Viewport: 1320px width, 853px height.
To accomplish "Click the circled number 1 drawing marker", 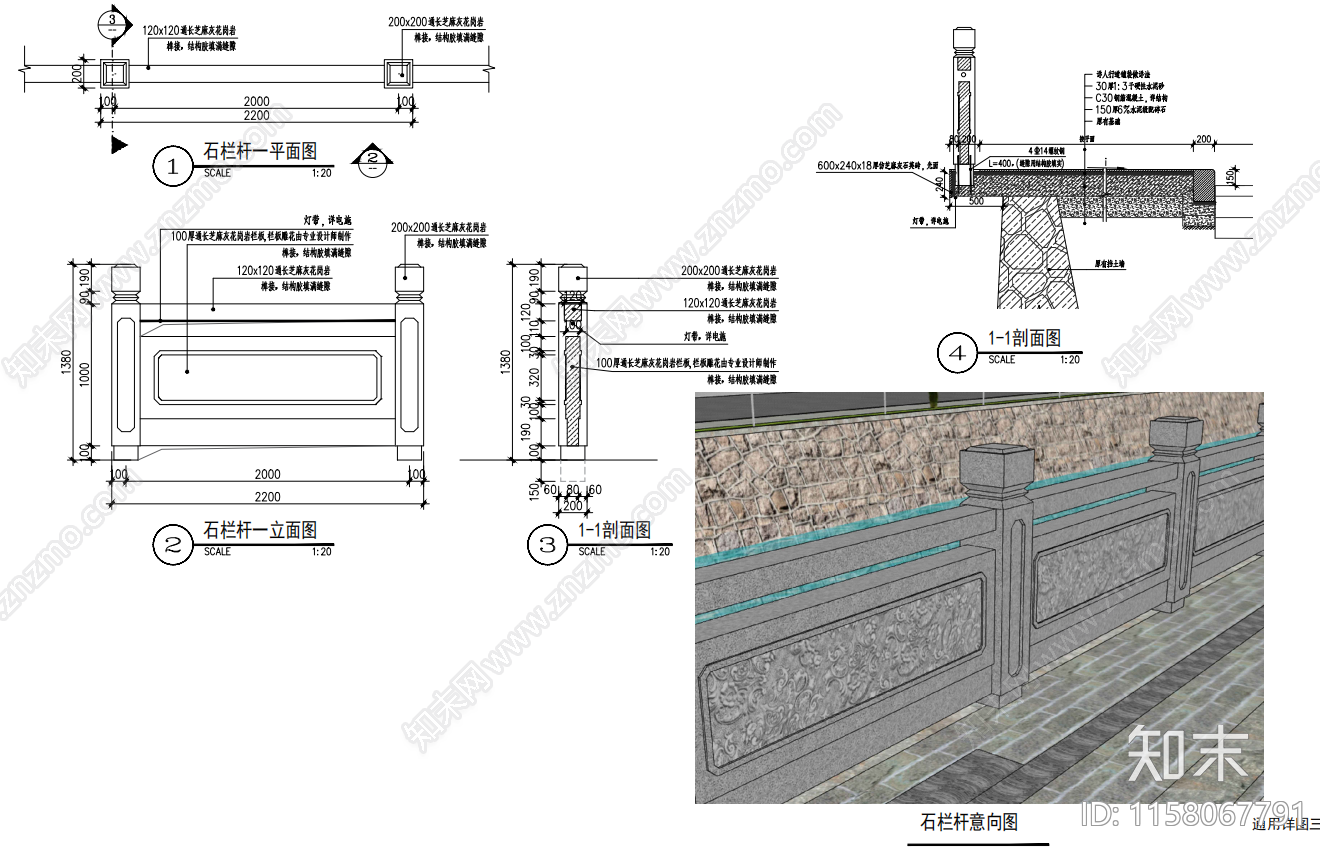I will pos(172,166).
